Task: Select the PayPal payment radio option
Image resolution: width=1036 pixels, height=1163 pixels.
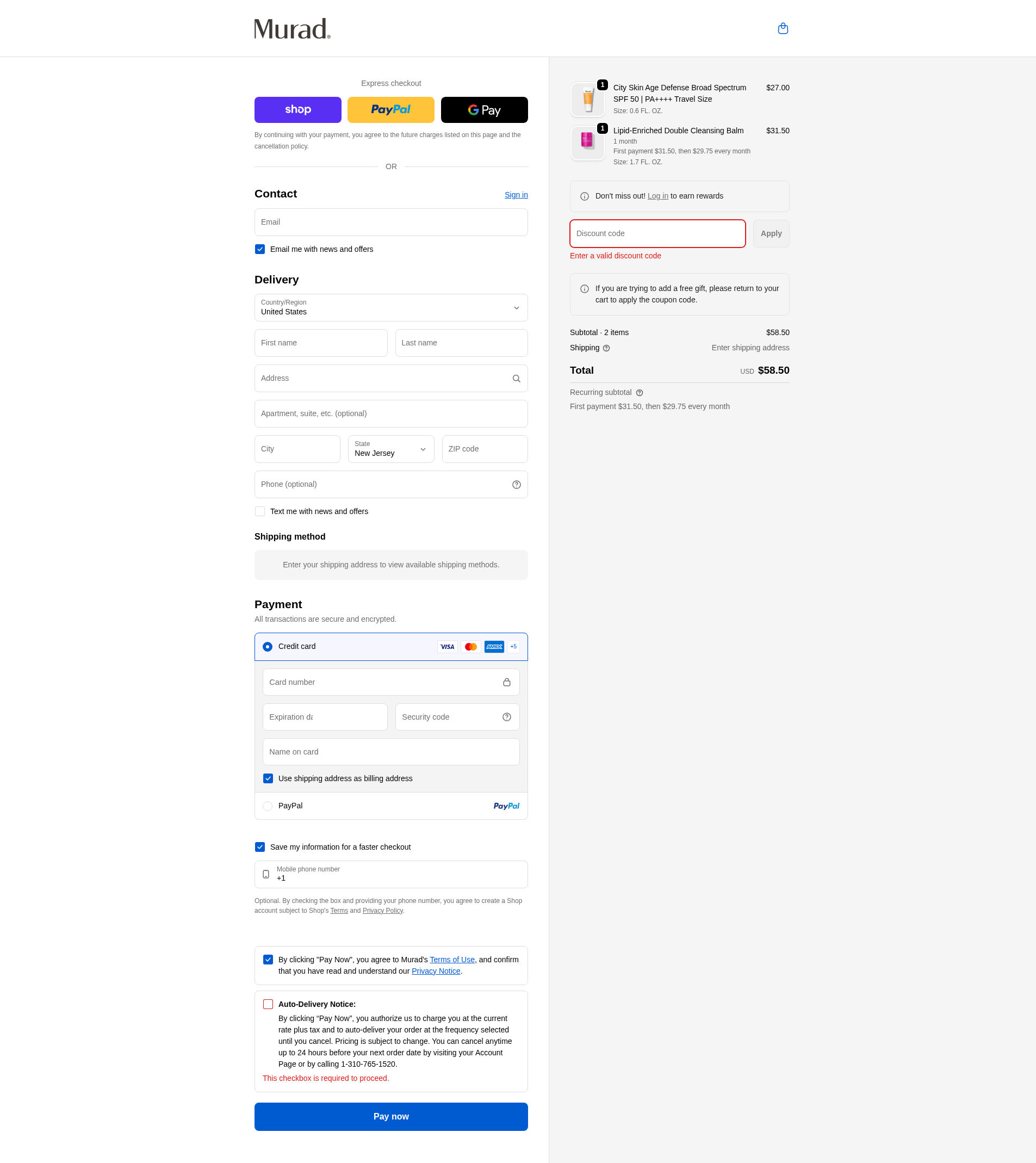Action: coord(268,806)
